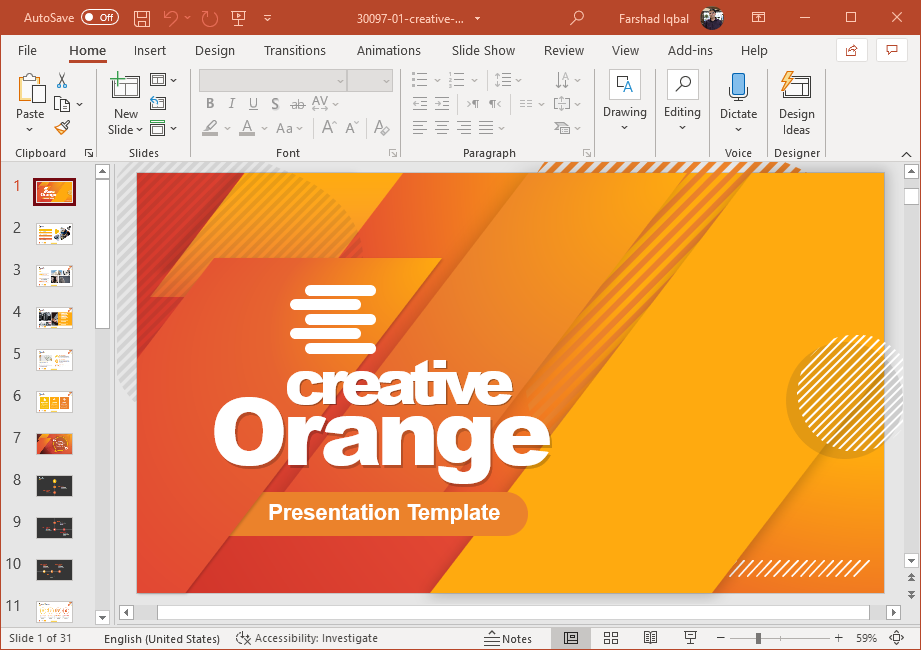The image size is (921, 650).
Task: Open Slide Sorter view from status bar
Action: point(610,638)
